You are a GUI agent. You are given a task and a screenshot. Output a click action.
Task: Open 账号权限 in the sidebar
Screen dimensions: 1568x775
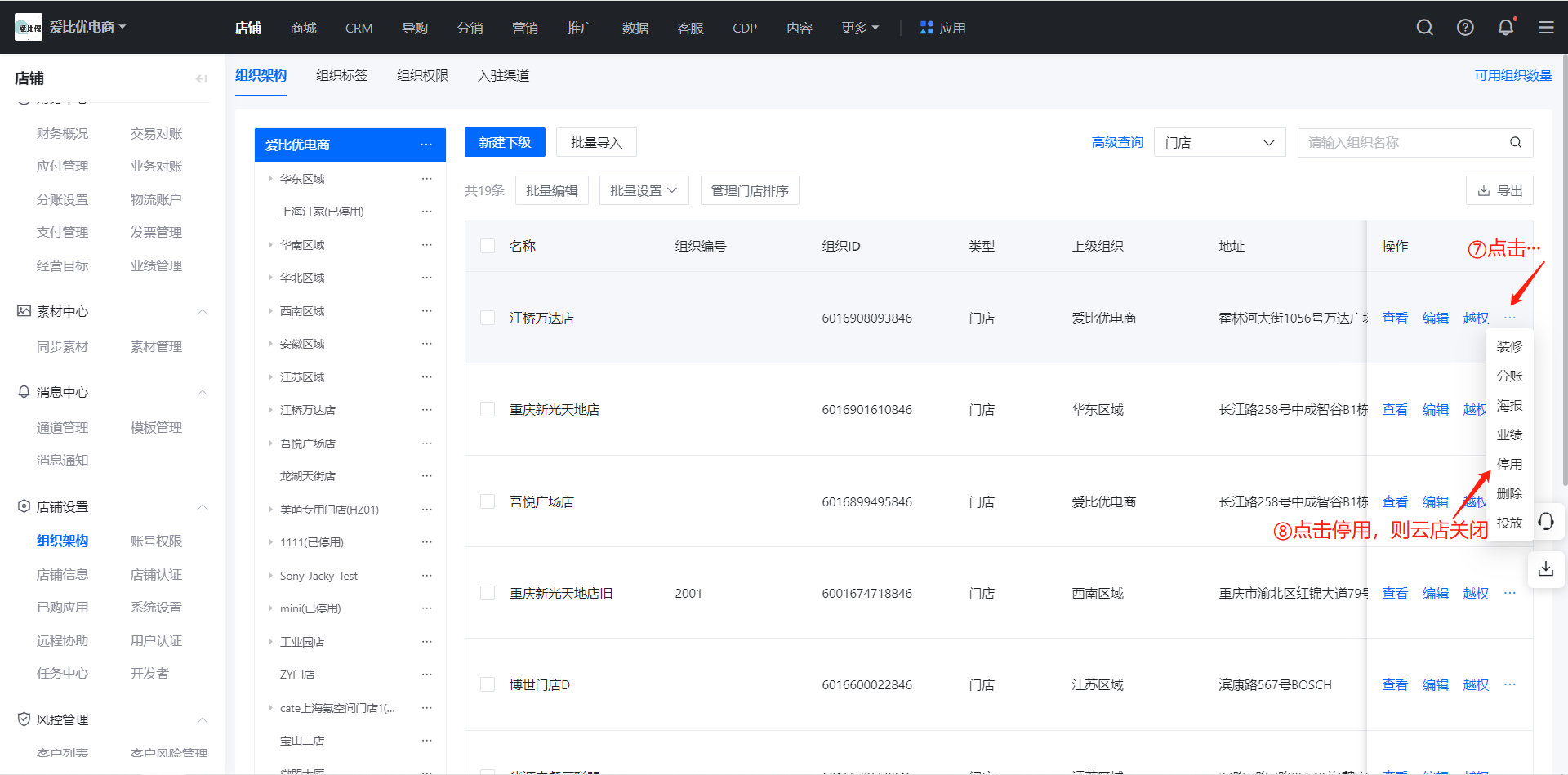tap(156, 541)
